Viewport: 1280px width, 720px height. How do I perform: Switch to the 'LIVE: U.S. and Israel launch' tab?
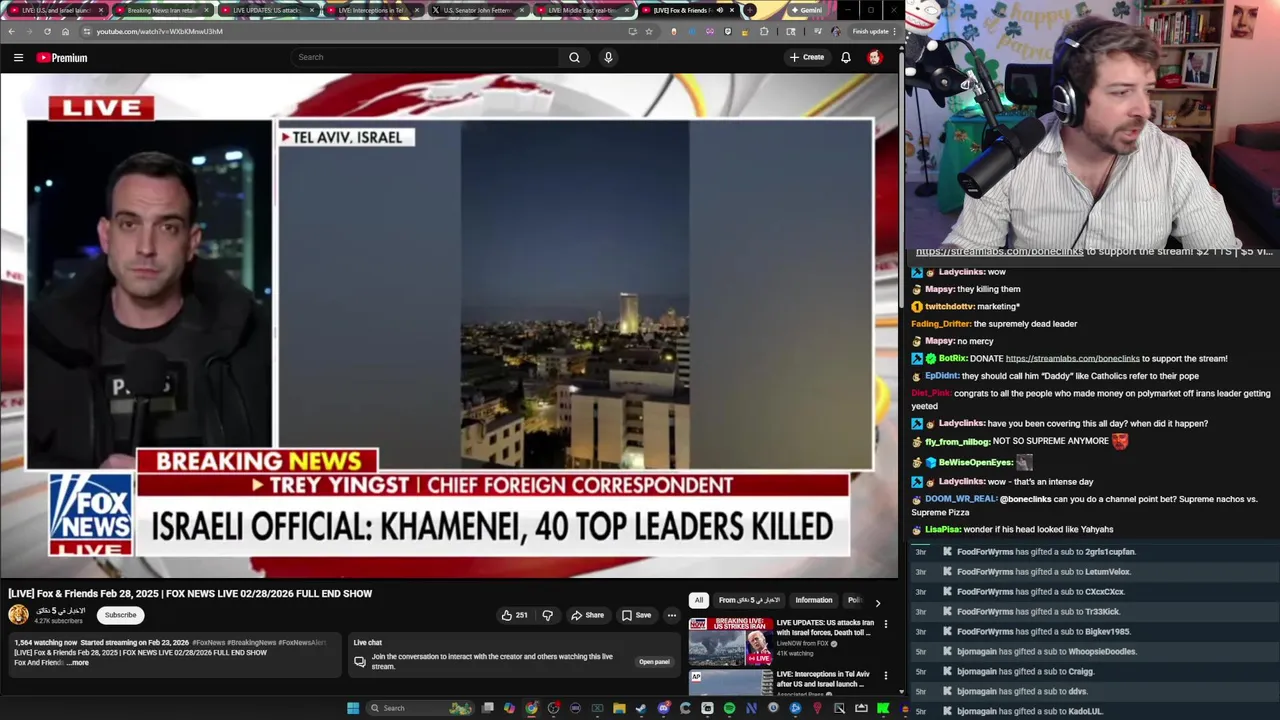pos(56,10)
